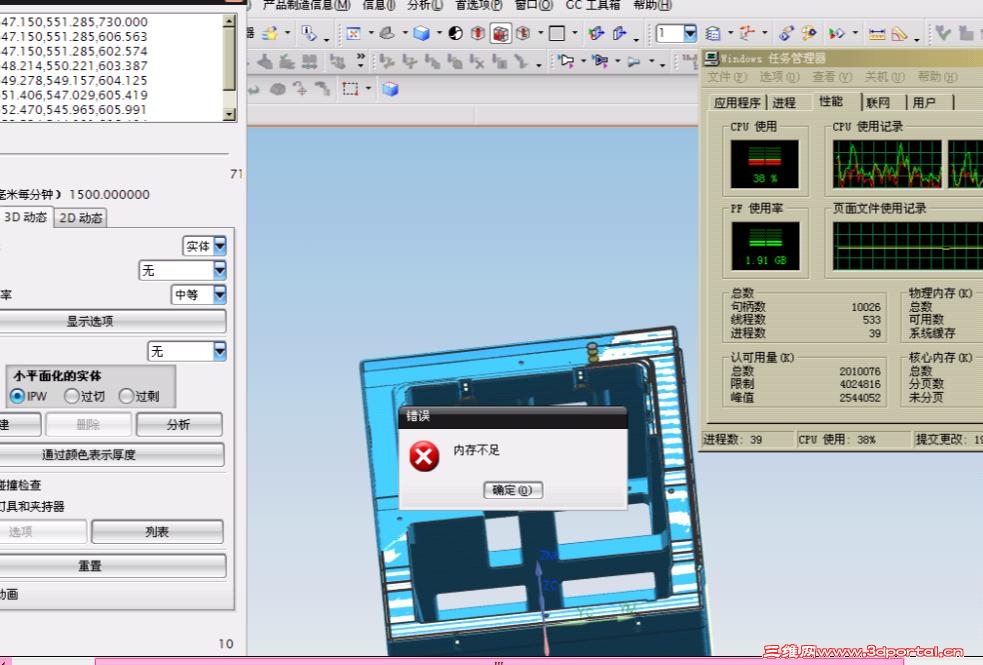The image size is (983, 665).
Task: Click the dashed rectangle selection icon
Action: (x=350, y=88)
